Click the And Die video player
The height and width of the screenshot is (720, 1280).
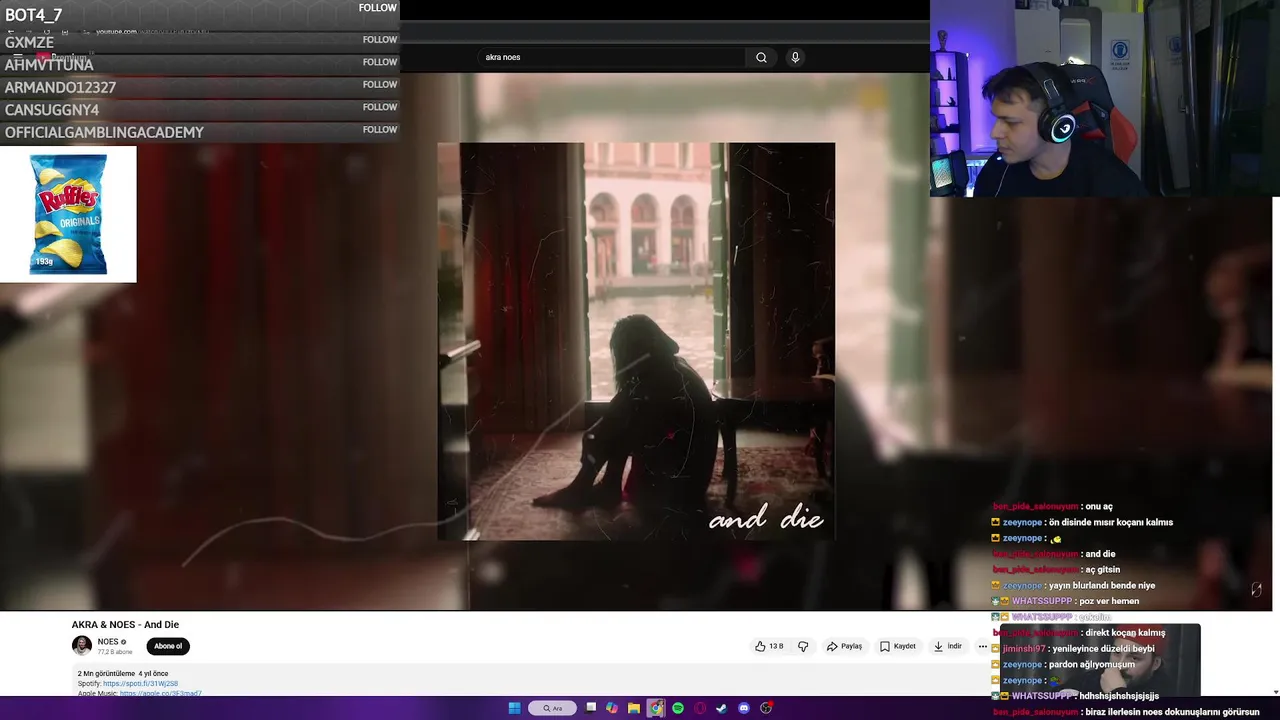pos(636,341)
